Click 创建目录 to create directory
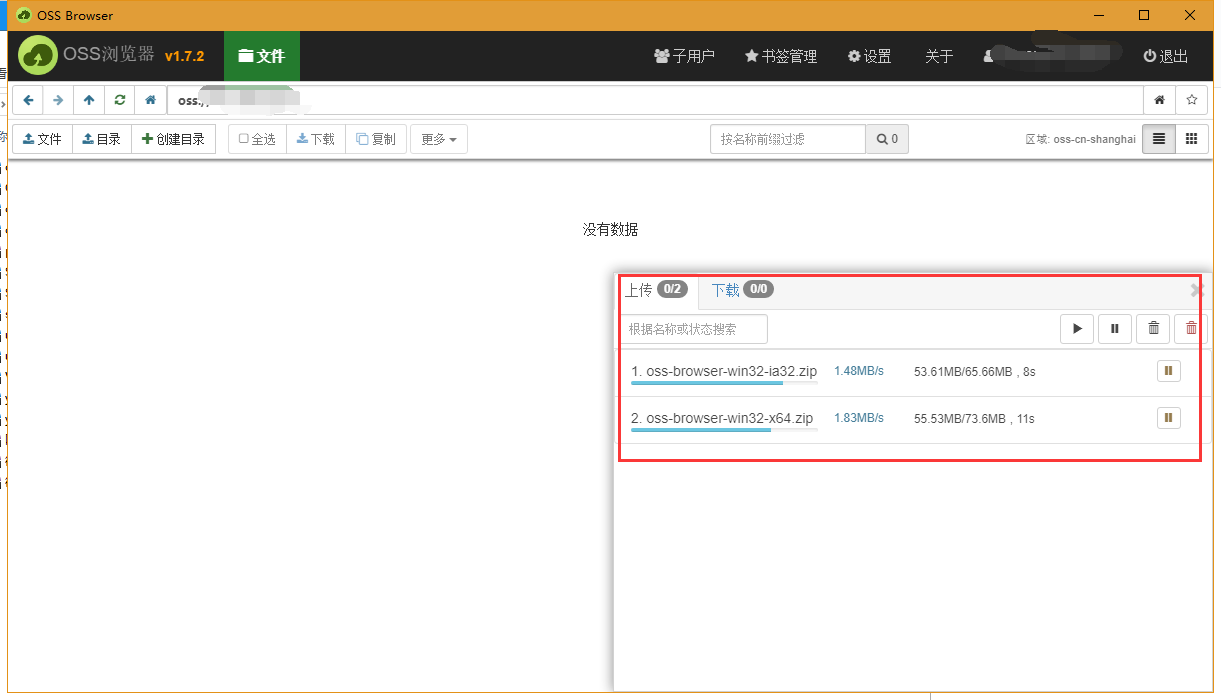This screenshot has height=700, width=1221. pos(173,139)
